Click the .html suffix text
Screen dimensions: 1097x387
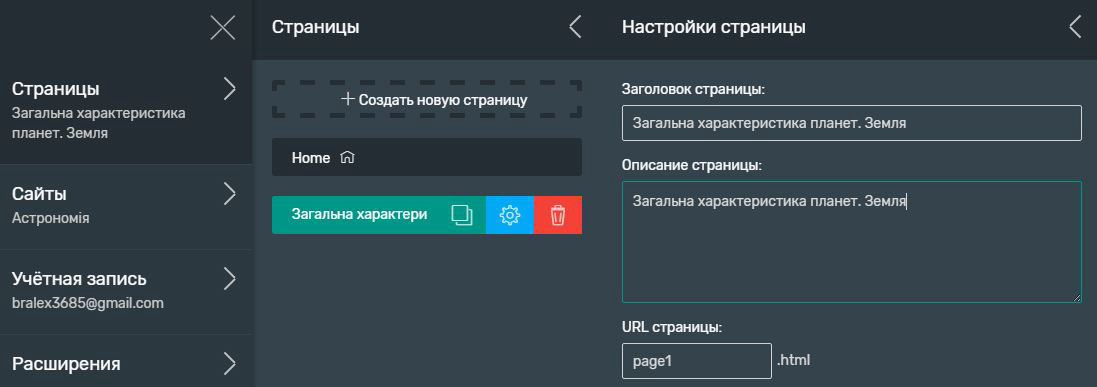pos(793,360)
